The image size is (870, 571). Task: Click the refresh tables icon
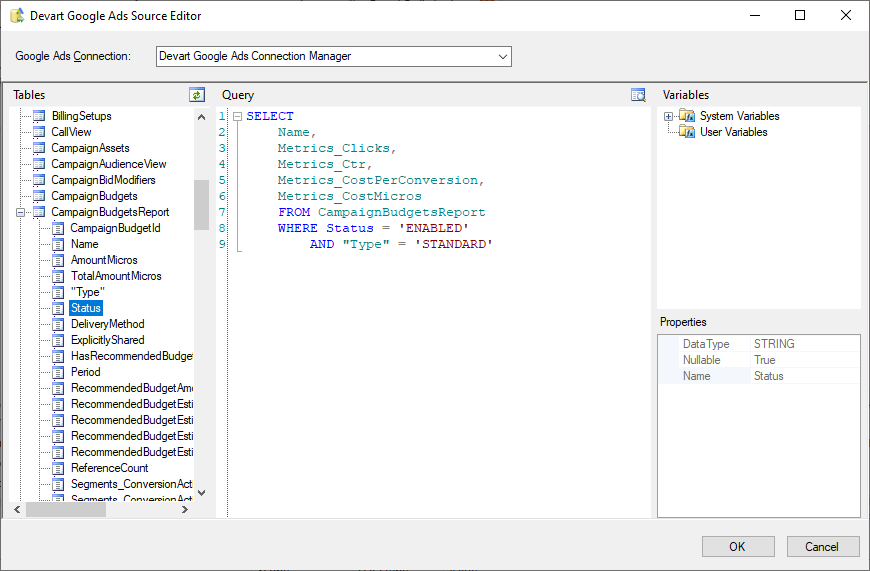197,95
